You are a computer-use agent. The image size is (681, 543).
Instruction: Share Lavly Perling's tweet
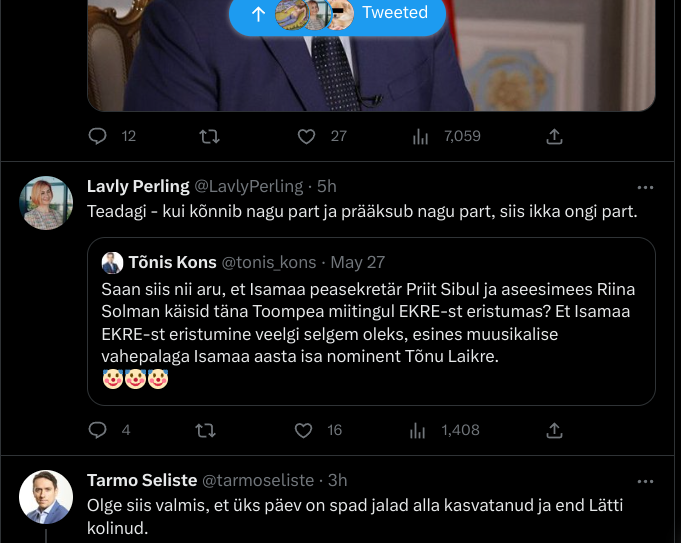[554, 430]
